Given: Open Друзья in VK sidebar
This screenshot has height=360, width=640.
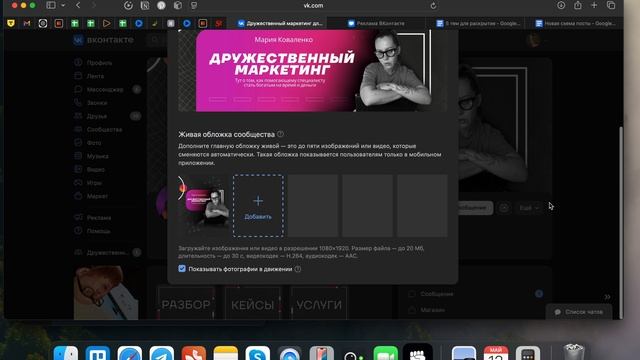Looking at the screenshot, I should 97,116.
